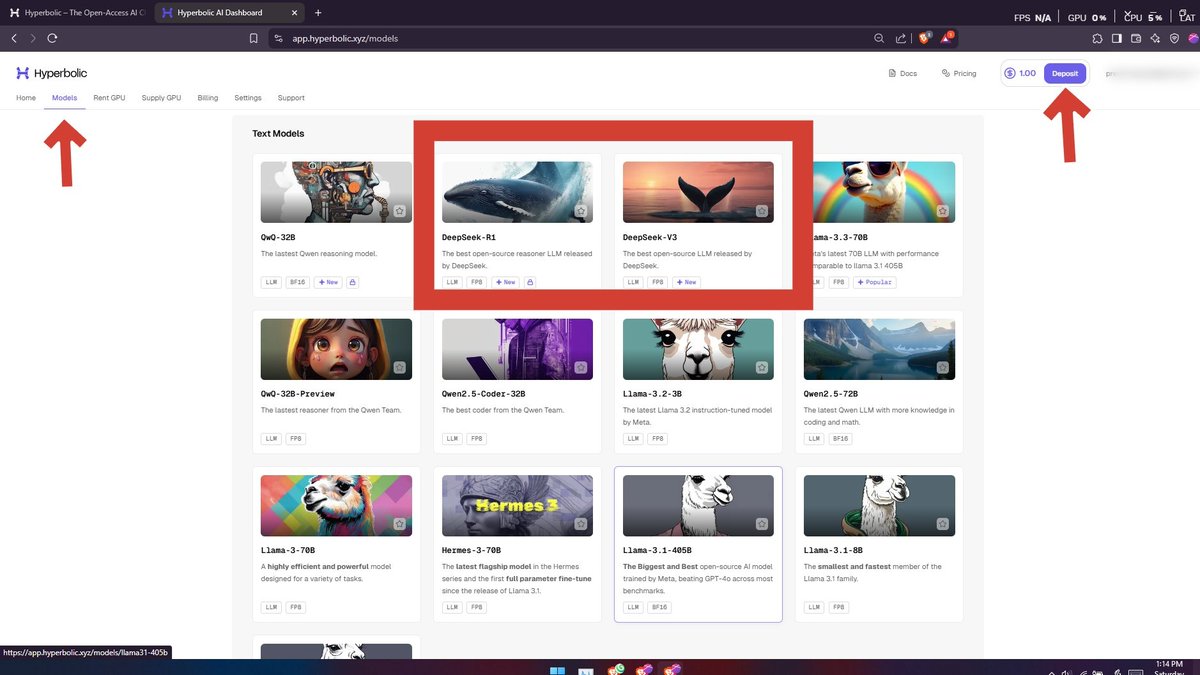Favorite the Hermes-3-70B star icon
The image size is (1200, 675).
click(x=580, y=523)
